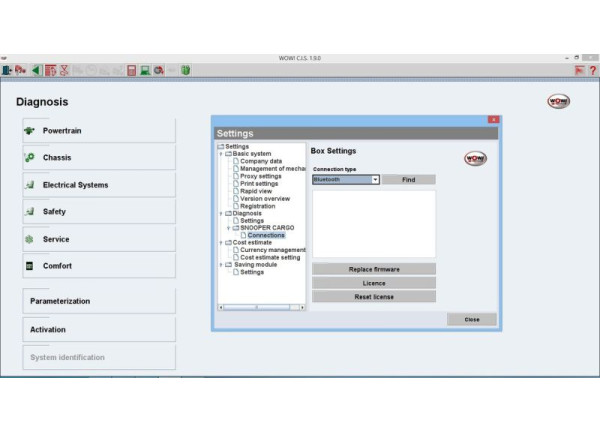Open the Electrical Systems diagnosis category
Viewport: 600px width, 432px height.
tap(98, 185)
